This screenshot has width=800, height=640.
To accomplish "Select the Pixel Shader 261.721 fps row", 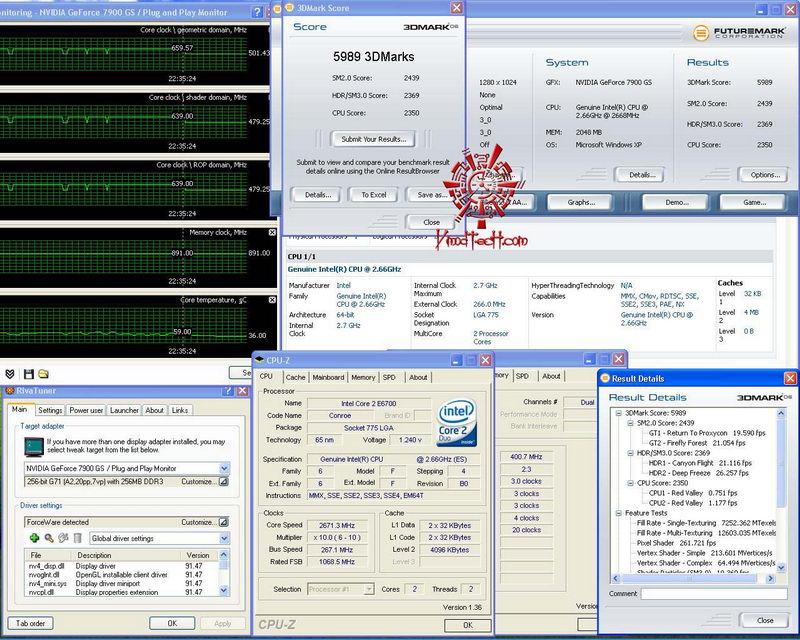I will click(x=676, y=543).
